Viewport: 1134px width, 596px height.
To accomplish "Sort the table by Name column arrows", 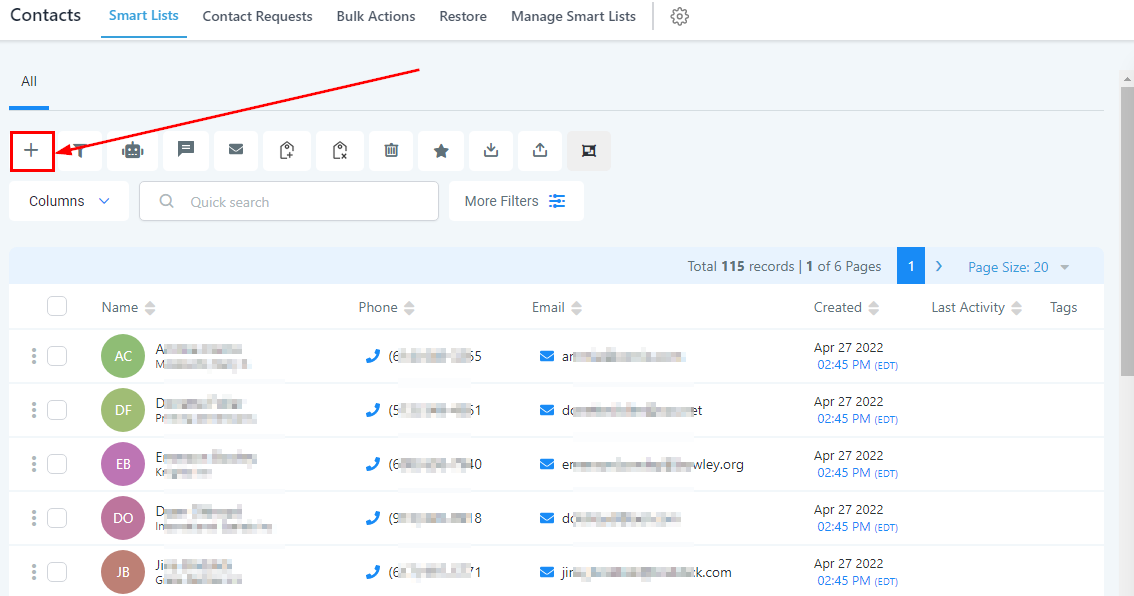I will pos(150,308).
